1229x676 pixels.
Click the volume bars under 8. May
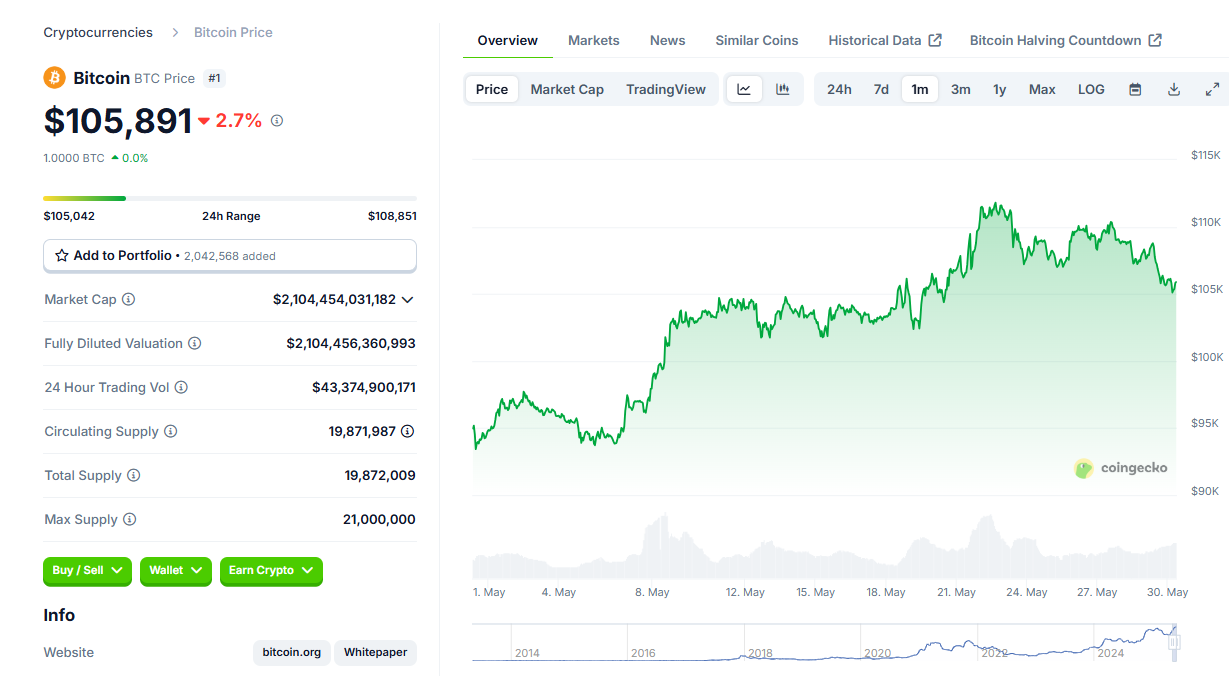coord(660,546)
